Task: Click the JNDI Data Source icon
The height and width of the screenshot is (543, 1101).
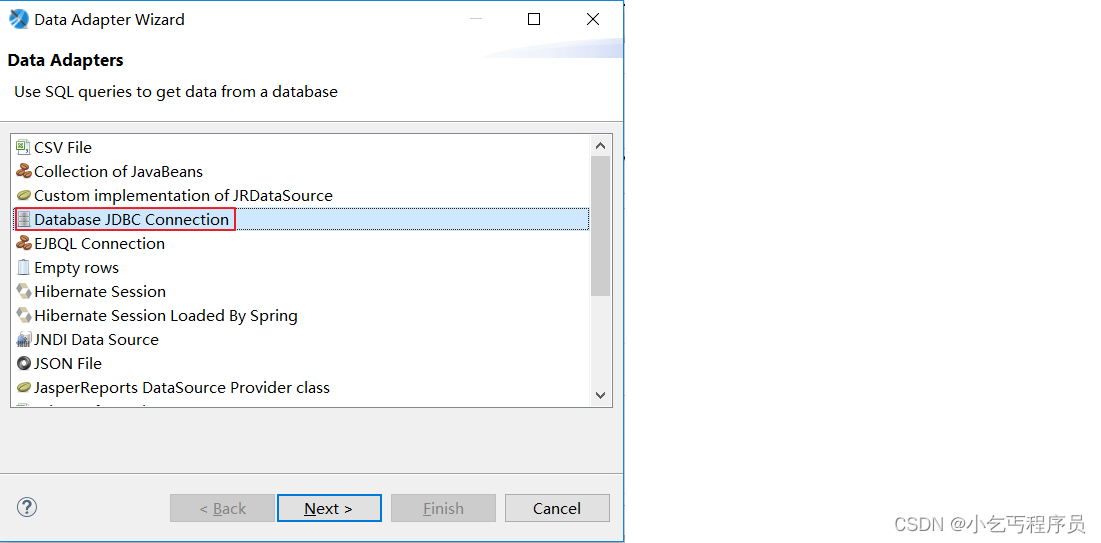Action: click(x=23, y=339)
